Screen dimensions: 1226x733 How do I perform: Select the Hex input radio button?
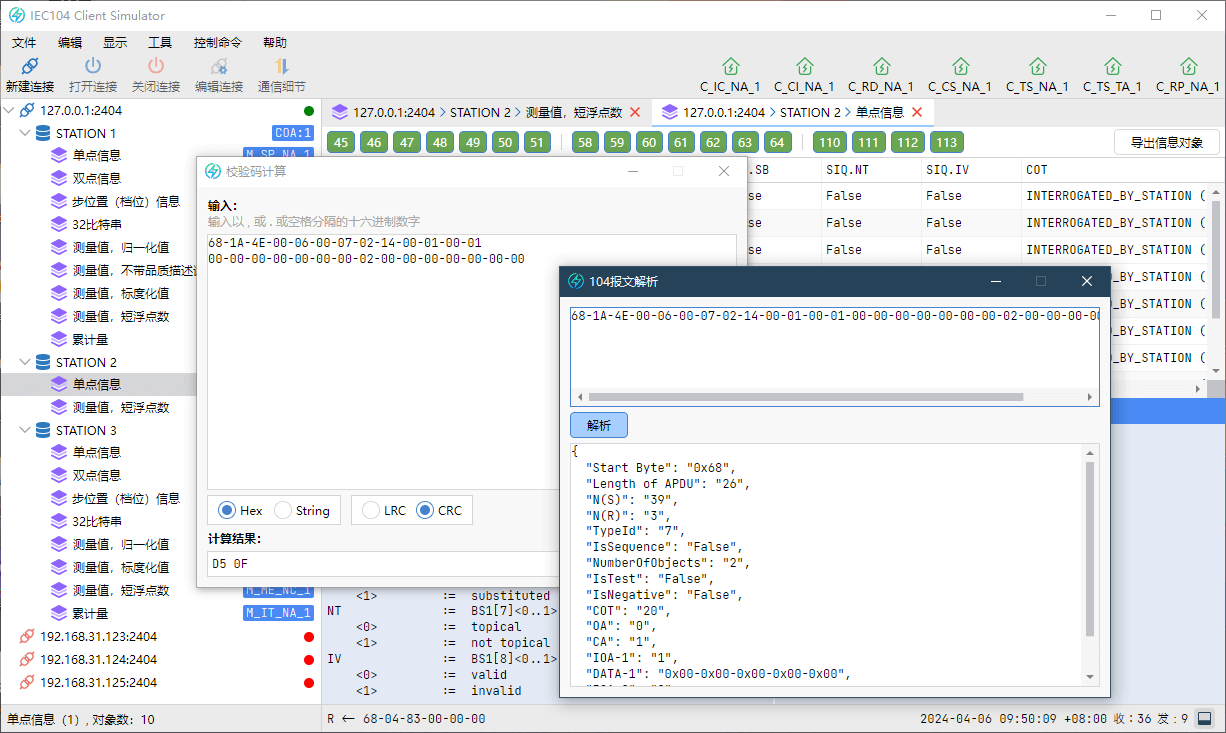[x=227, y=510]
